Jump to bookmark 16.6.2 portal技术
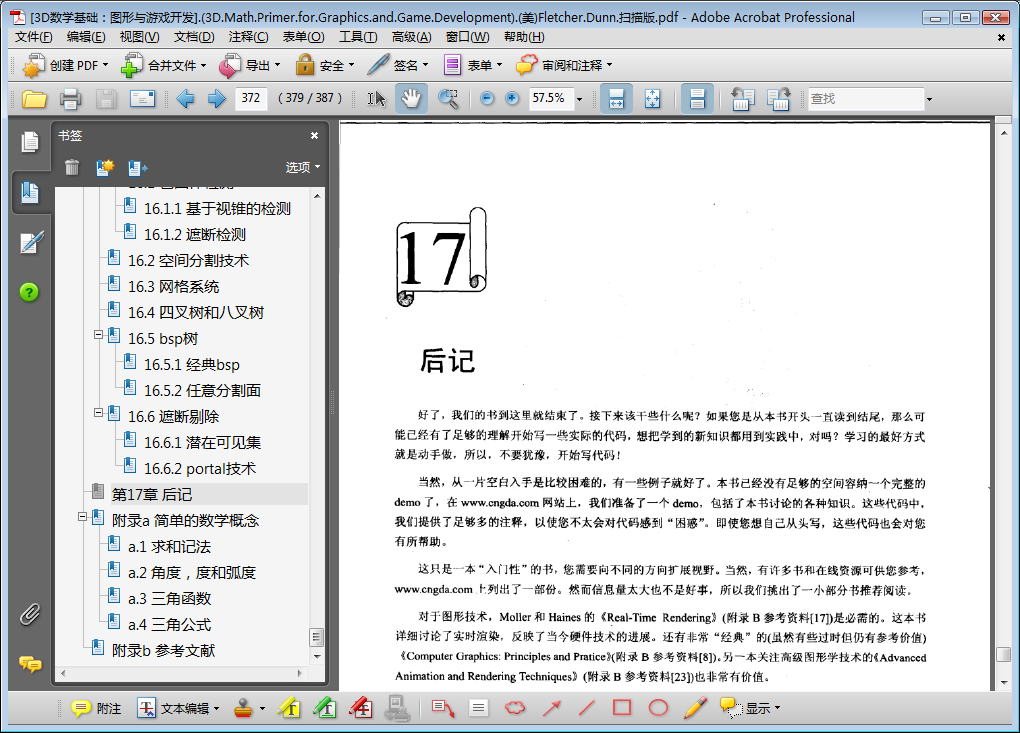 point(199,468)
